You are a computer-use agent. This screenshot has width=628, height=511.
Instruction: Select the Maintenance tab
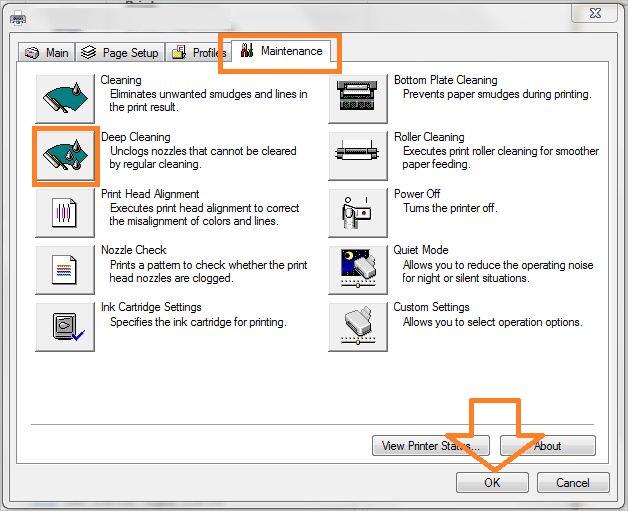click(281, 51)
